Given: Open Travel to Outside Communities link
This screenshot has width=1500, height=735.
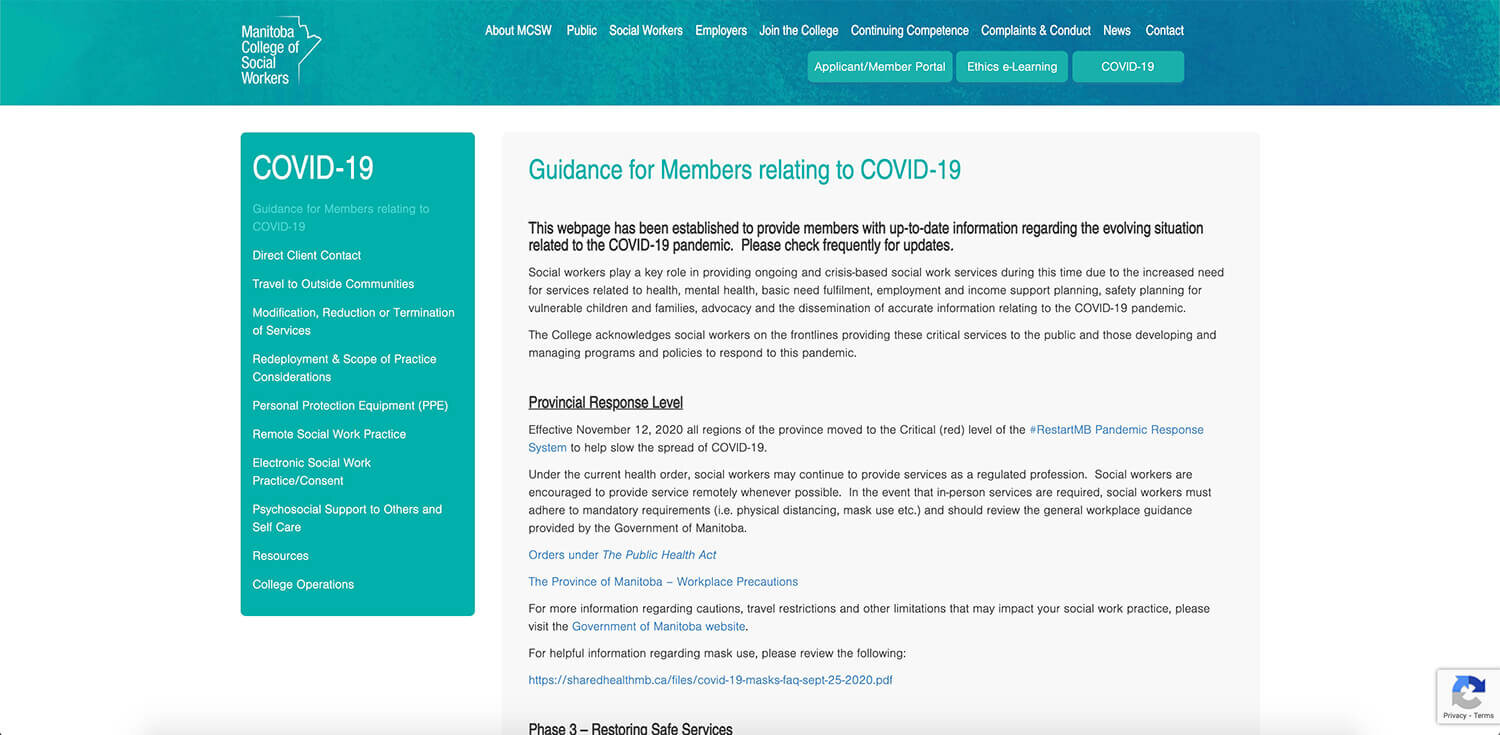Looking at the screenshot, I should tap(333, 284).
